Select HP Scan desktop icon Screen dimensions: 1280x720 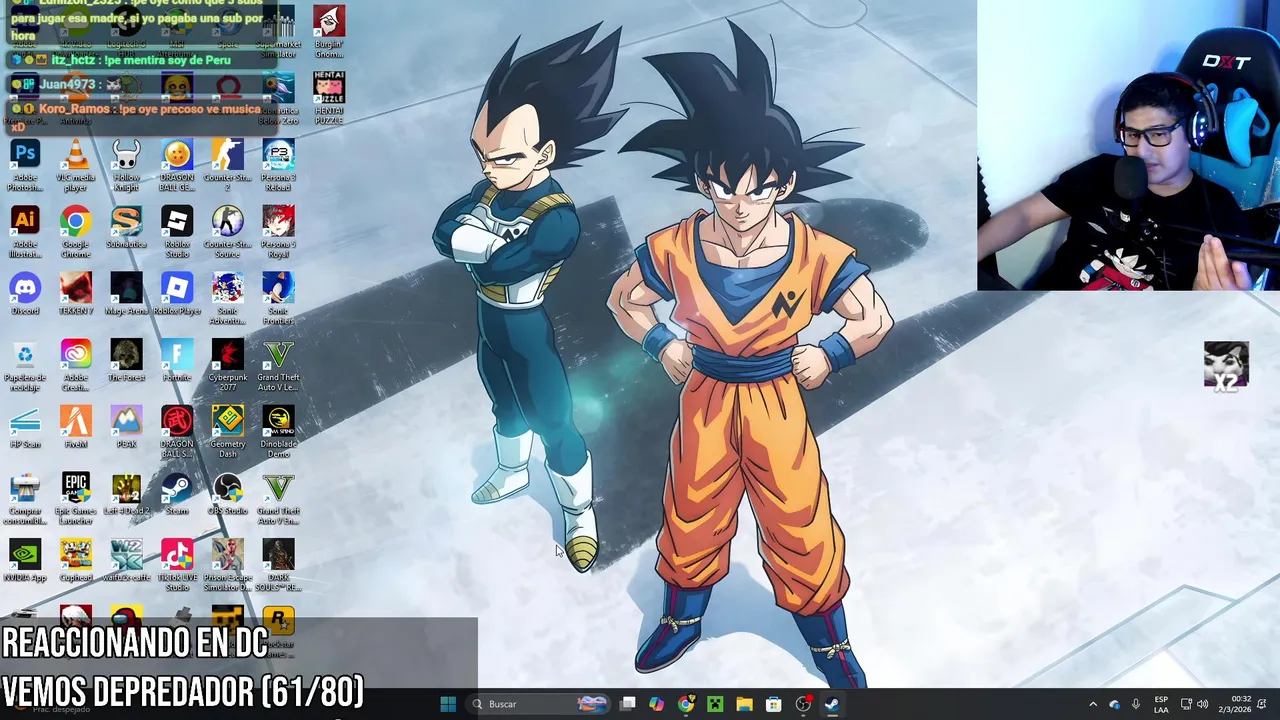25,427
